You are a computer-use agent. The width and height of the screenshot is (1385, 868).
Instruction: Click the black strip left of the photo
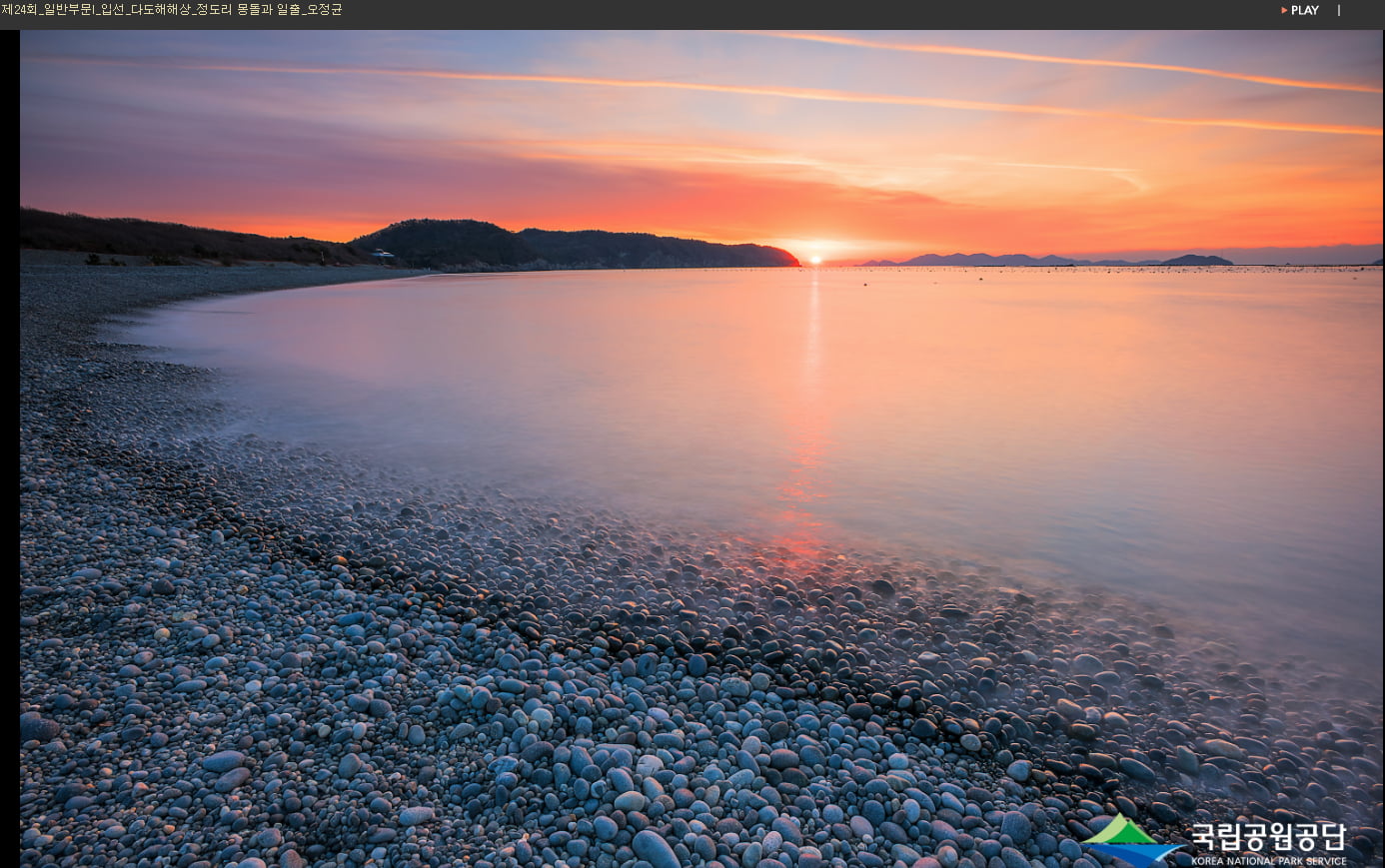click(9, 449)
